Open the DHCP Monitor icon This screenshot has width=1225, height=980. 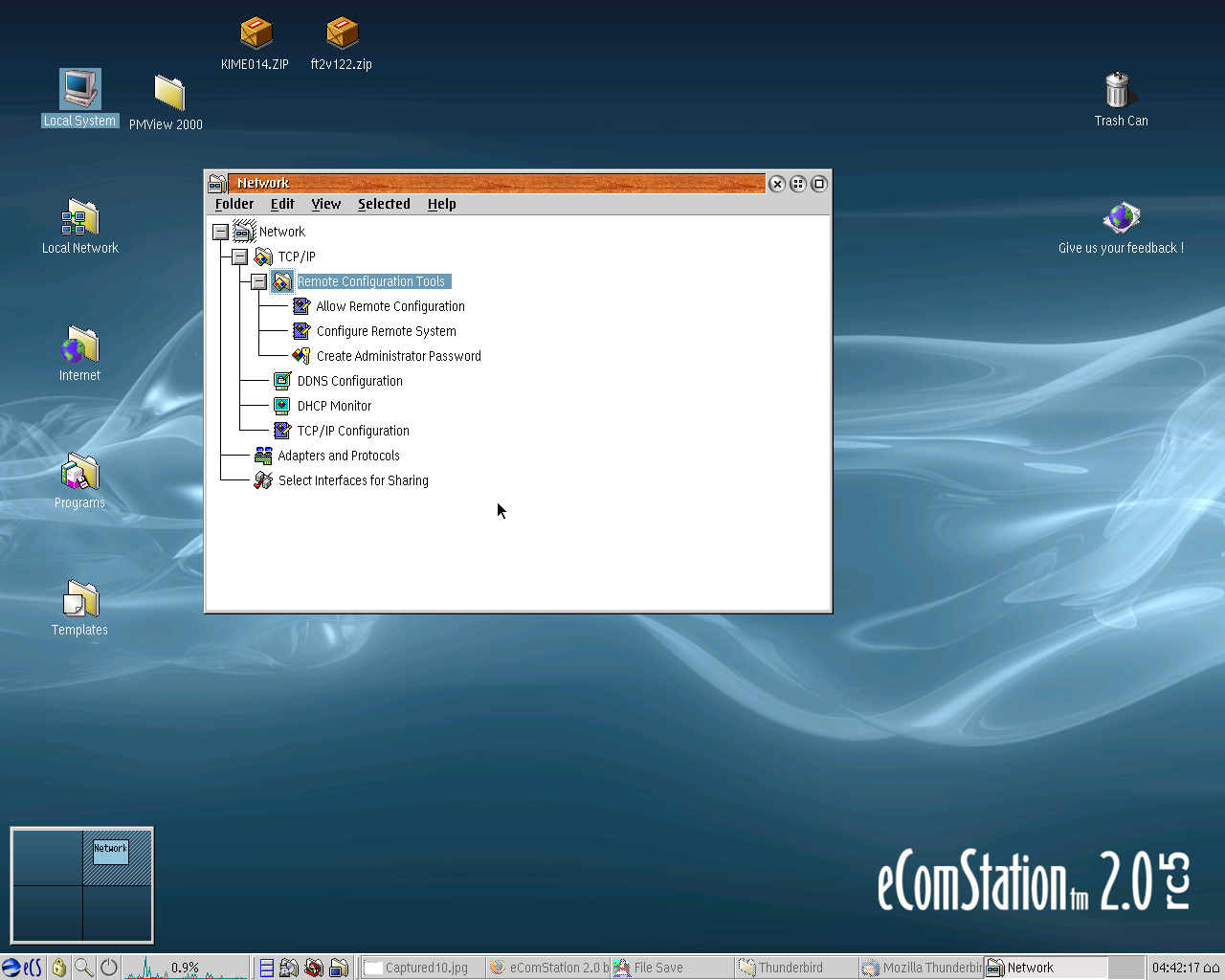tap(281, 406)
